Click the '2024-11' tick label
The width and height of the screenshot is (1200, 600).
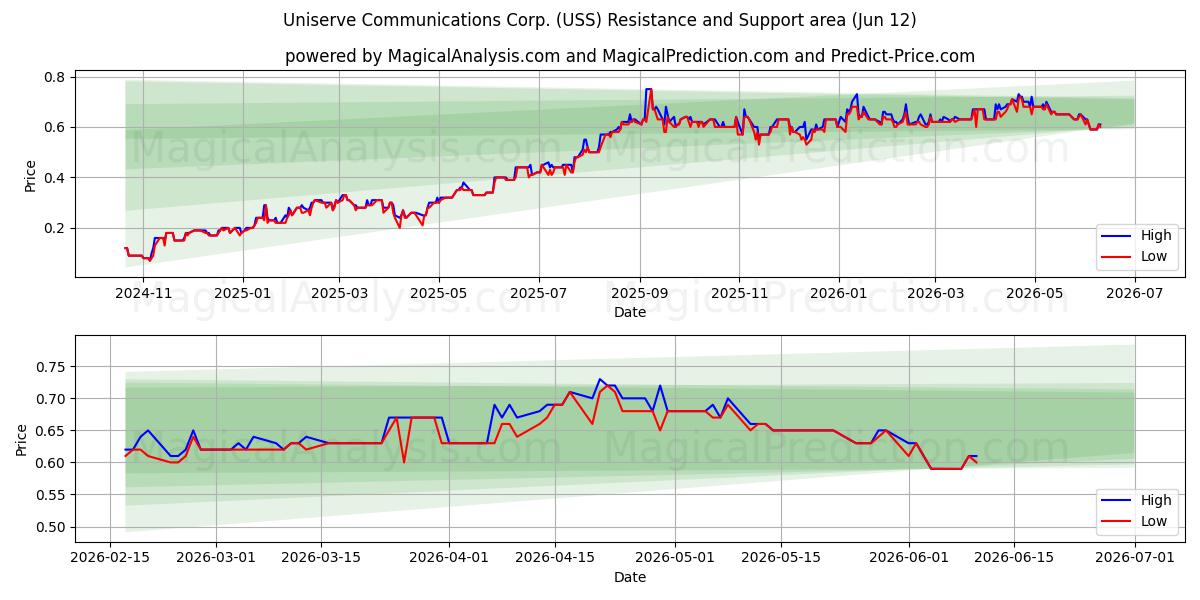[144, 293]
